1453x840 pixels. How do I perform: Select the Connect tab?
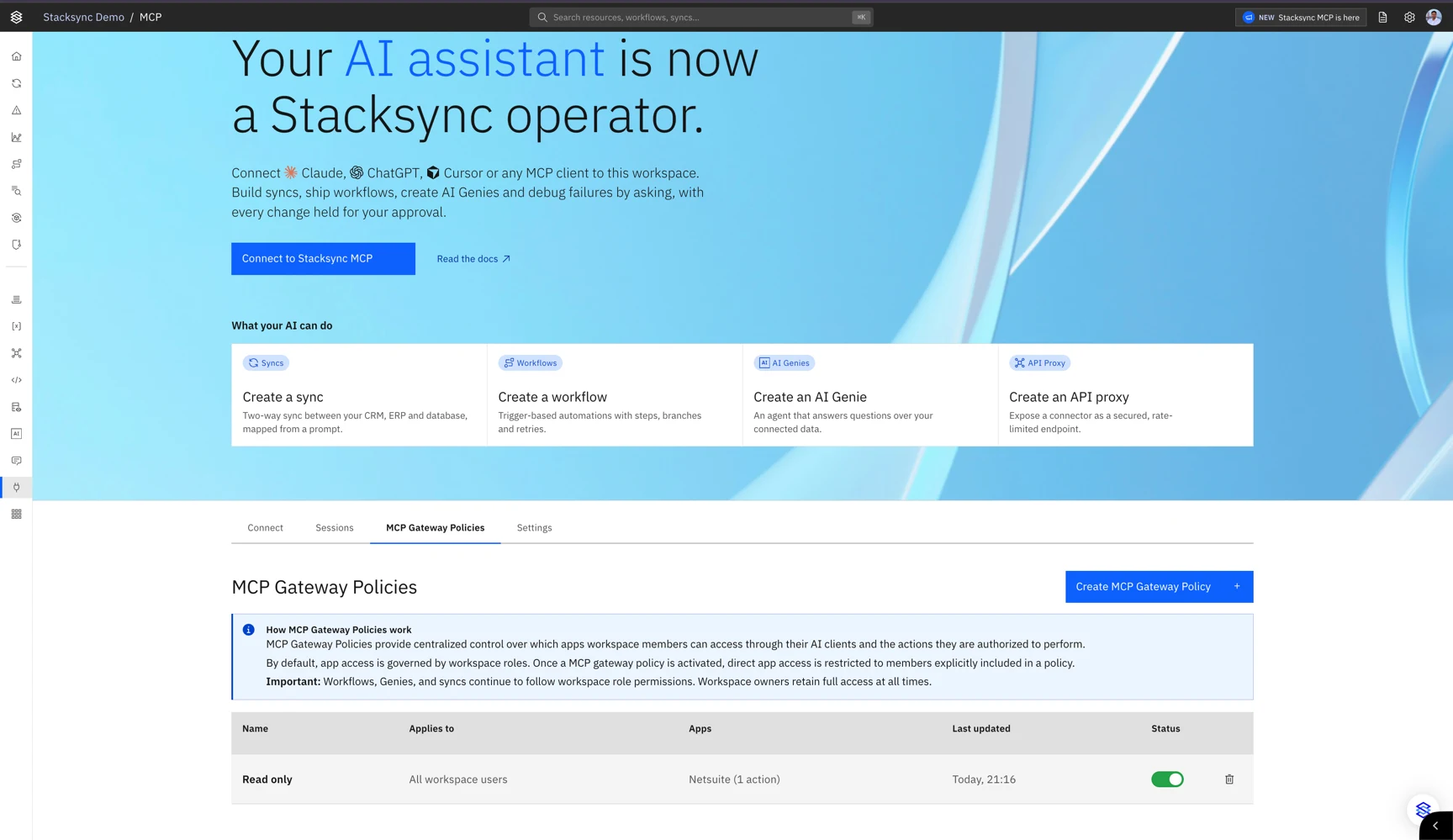[265, 528]
